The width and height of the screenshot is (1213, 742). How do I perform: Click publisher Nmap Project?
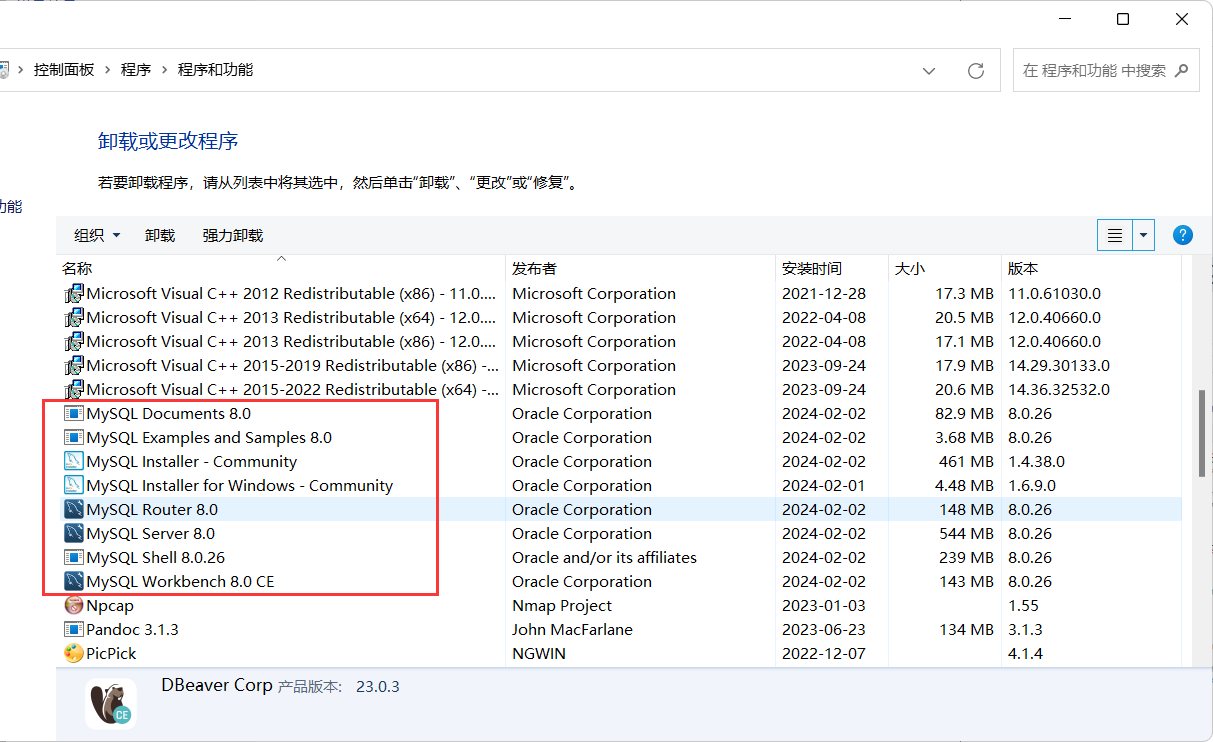pos(562,605)
